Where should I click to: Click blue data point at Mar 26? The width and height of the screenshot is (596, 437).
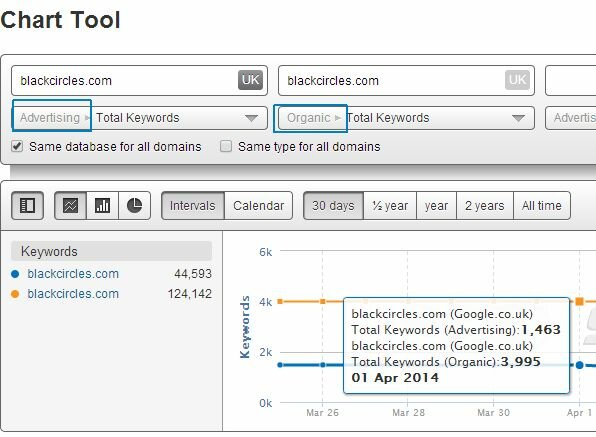(322, 365)
